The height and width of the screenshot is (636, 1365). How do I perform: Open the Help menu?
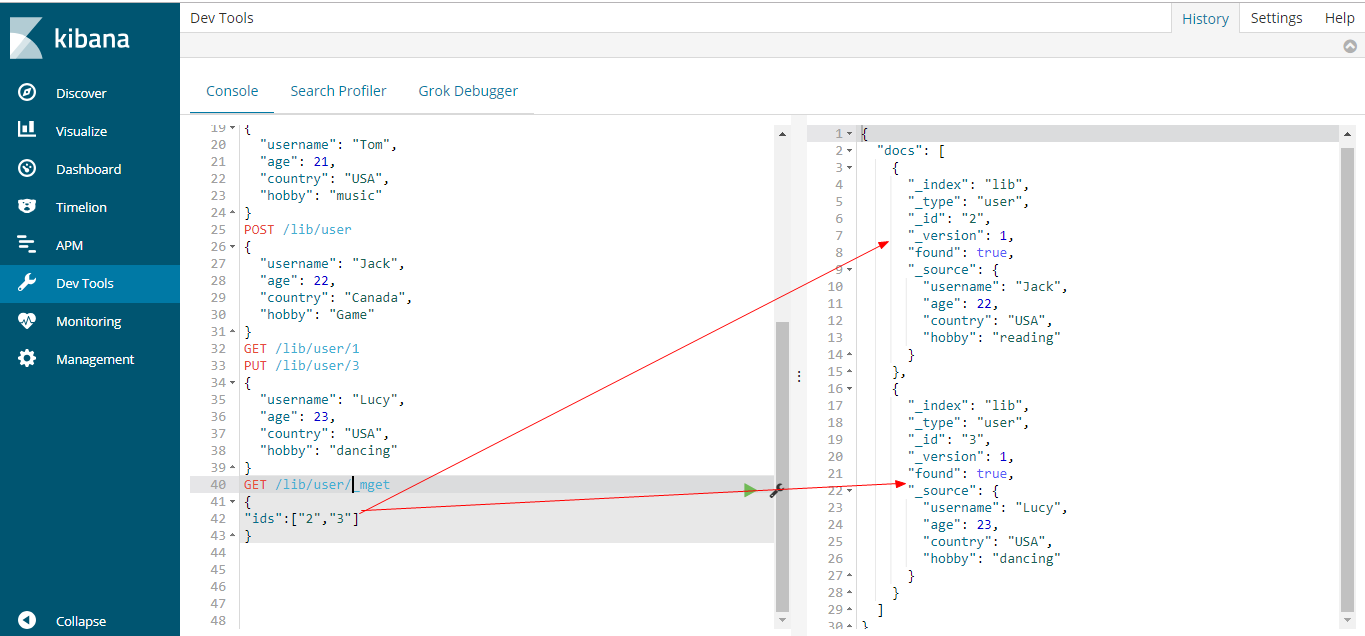(x=1339, y=18)
